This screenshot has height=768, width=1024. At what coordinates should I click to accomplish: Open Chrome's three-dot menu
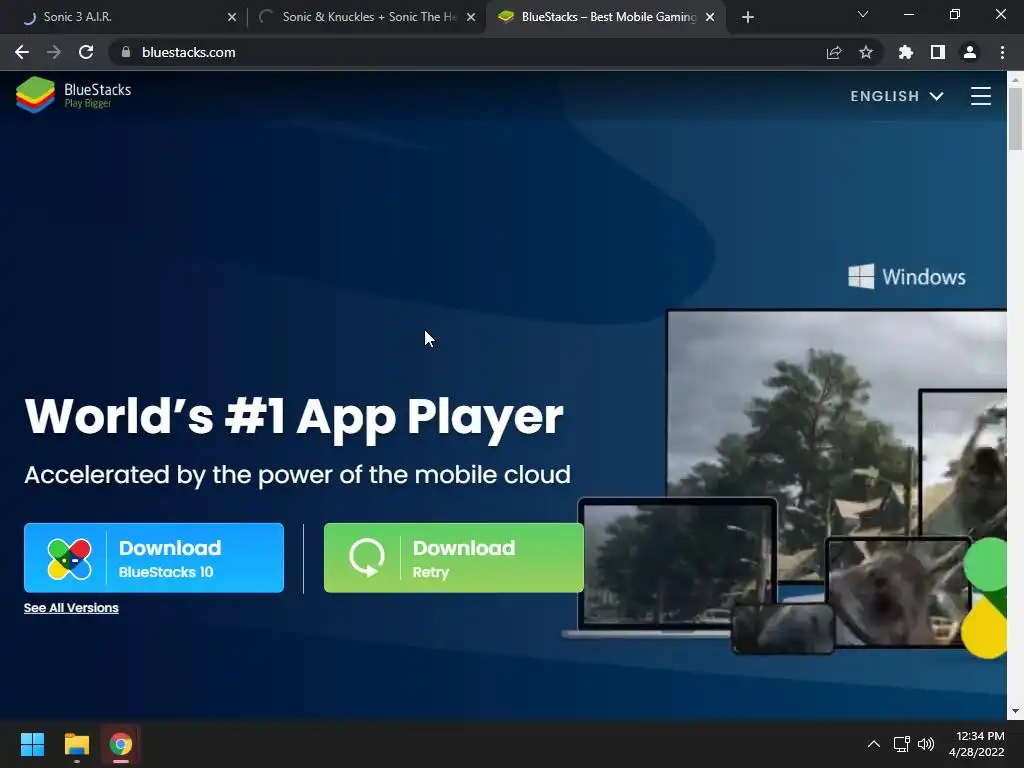click(1002, 52)
